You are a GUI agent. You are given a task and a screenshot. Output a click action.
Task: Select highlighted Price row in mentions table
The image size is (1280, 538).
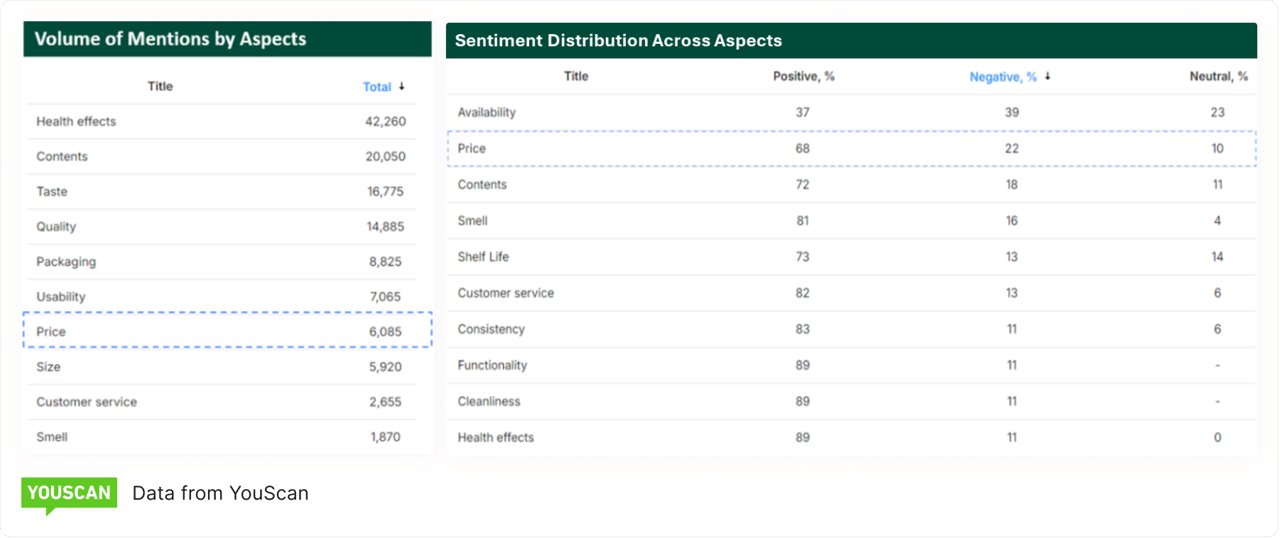227,331
